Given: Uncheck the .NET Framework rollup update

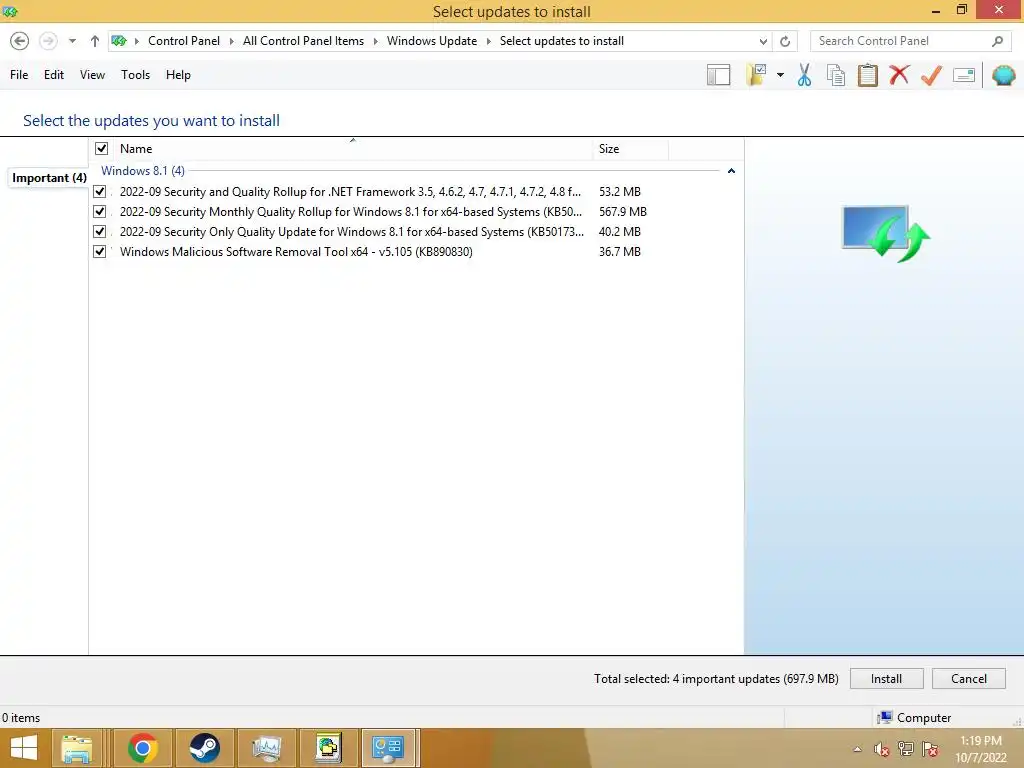Looking at the screenshot, I should click(x=99, y=191).
